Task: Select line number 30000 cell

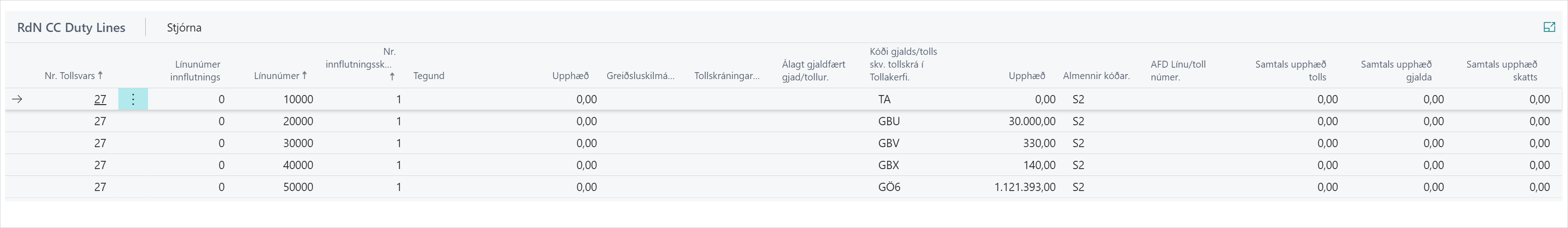Action: [297, 143]
